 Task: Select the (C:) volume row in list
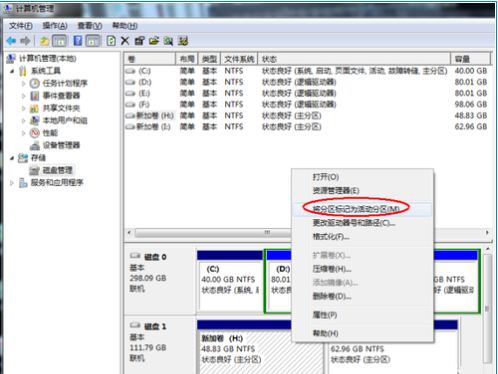tap(307, 71)
